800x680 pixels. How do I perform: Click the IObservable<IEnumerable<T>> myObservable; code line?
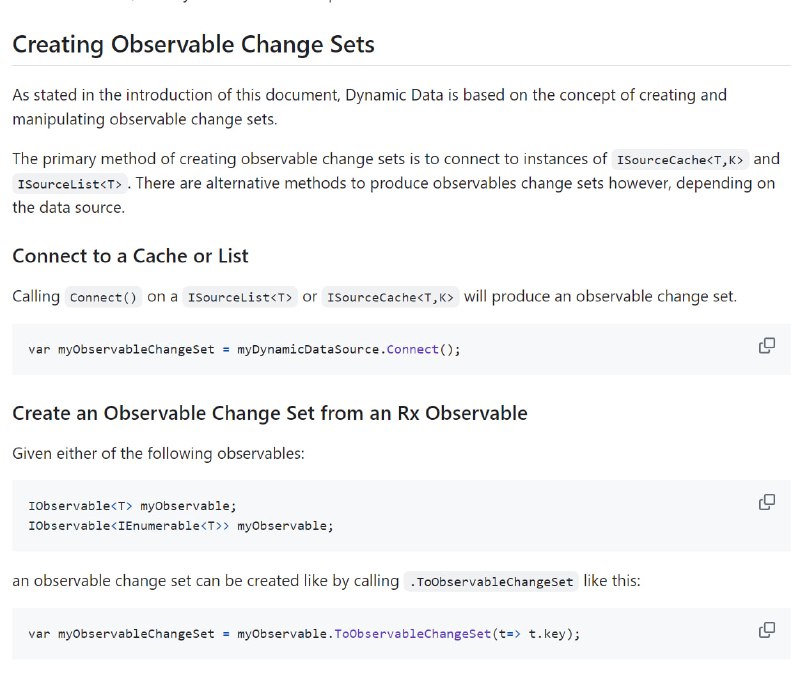click(x=181, y=526)
